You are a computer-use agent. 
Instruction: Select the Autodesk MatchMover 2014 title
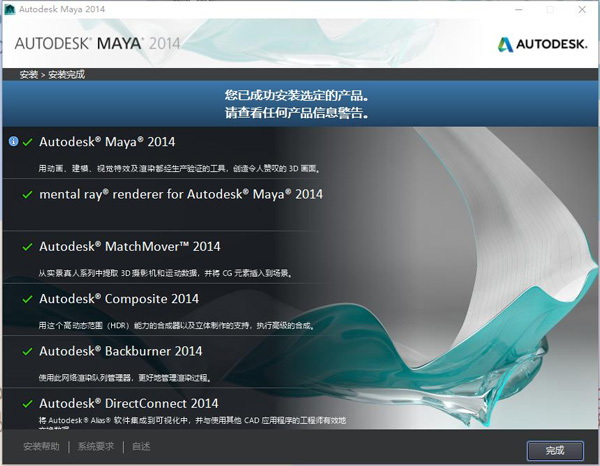pos(130,246)
